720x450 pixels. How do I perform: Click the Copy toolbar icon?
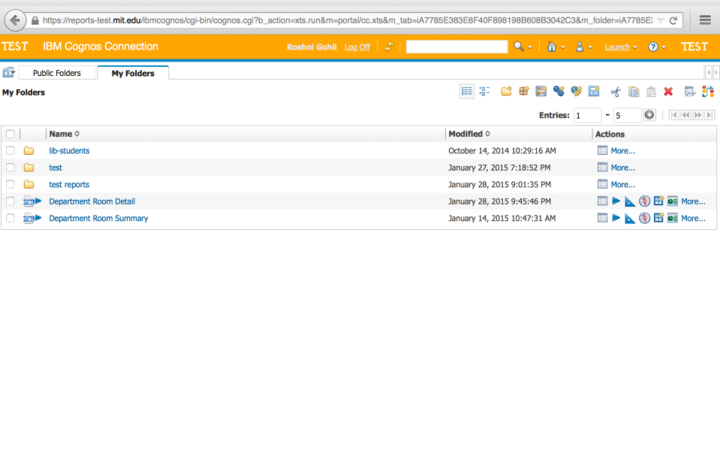pyautogui.click(x=633, y=92)
